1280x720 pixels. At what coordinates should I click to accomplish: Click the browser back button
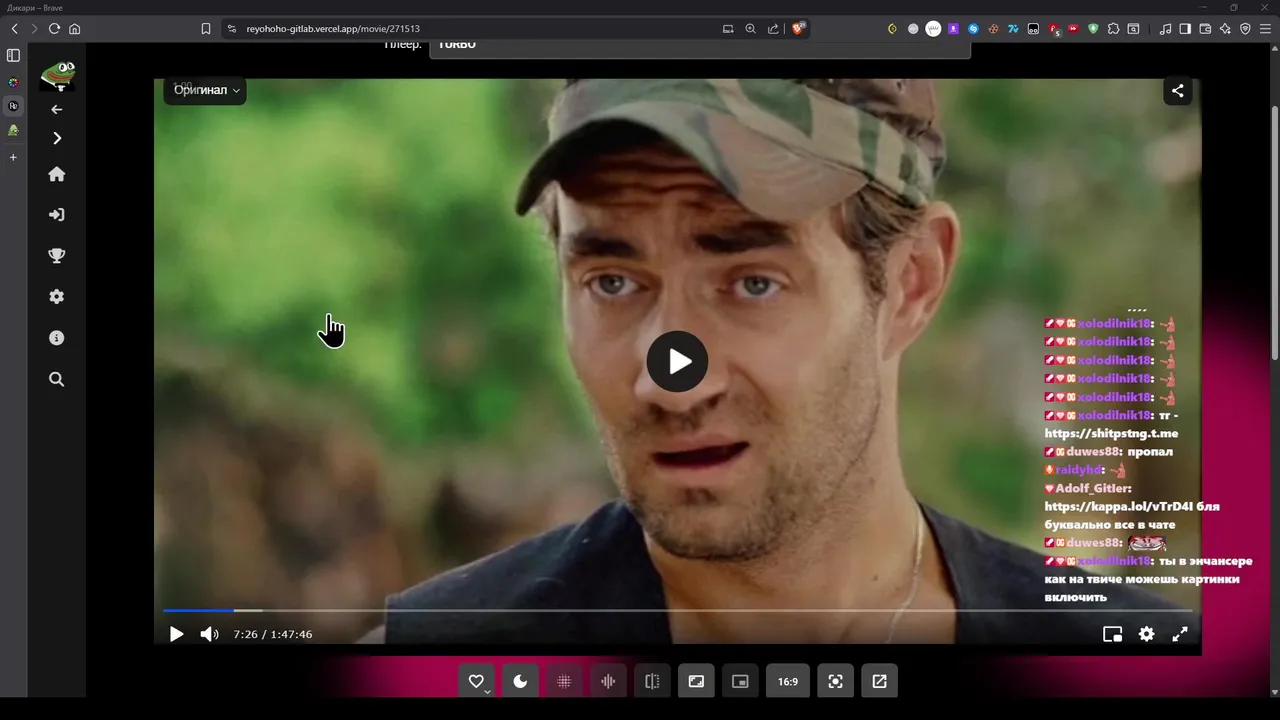tap(14, 29)
